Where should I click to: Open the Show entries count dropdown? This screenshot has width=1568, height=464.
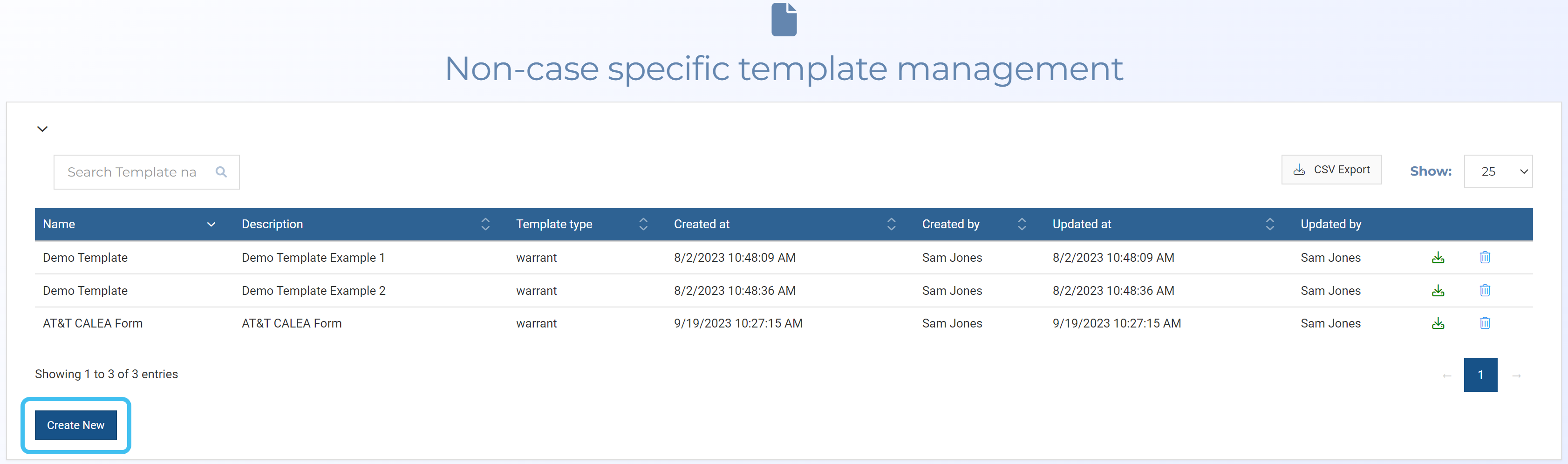pos(1497,172)
